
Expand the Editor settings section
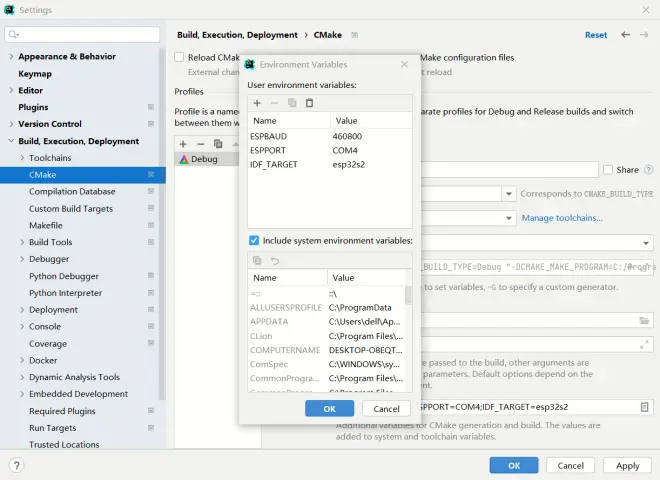coord(11,90)
